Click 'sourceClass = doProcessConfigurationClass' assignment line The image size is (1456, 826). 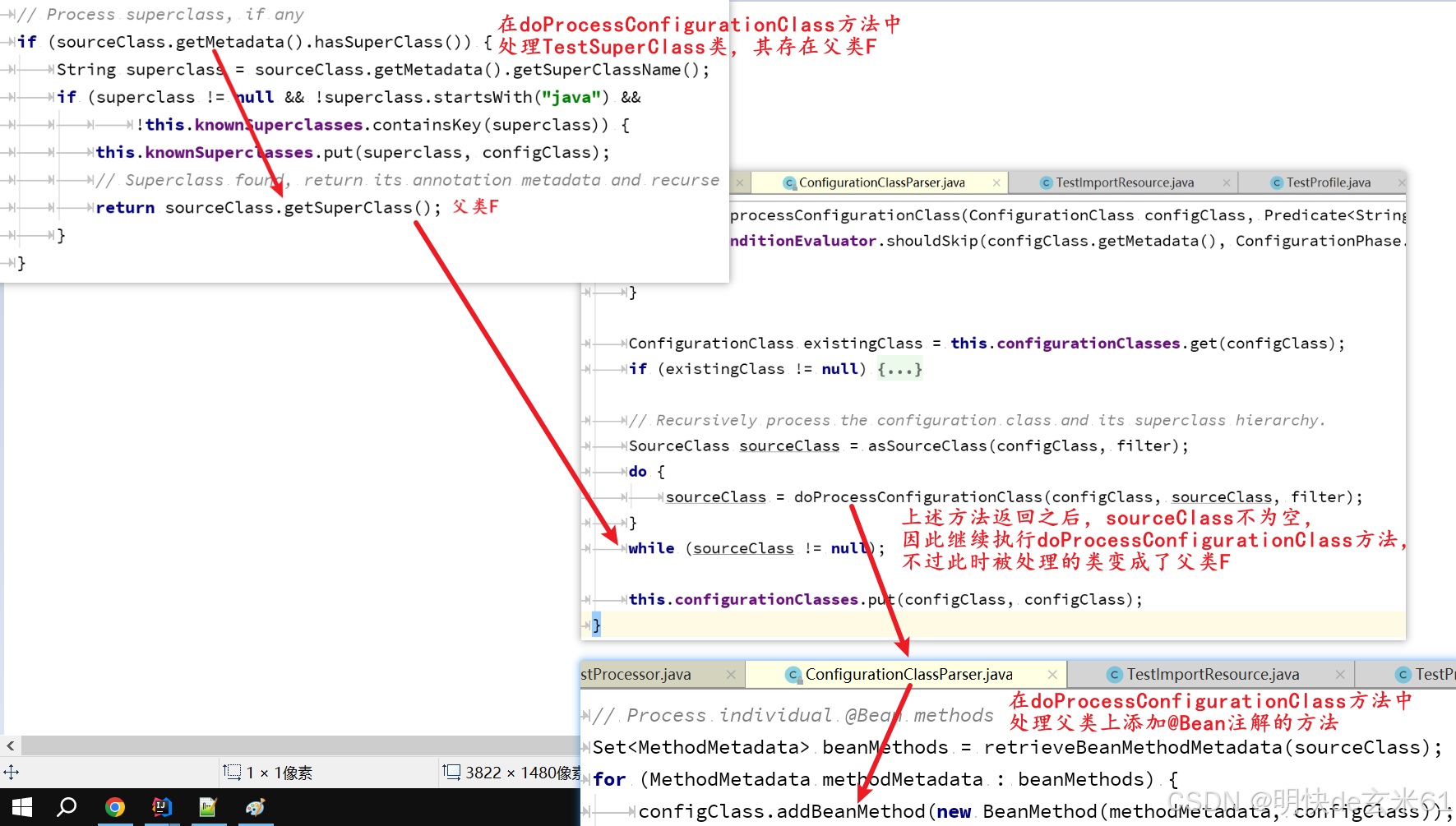tap(1014, 497)
